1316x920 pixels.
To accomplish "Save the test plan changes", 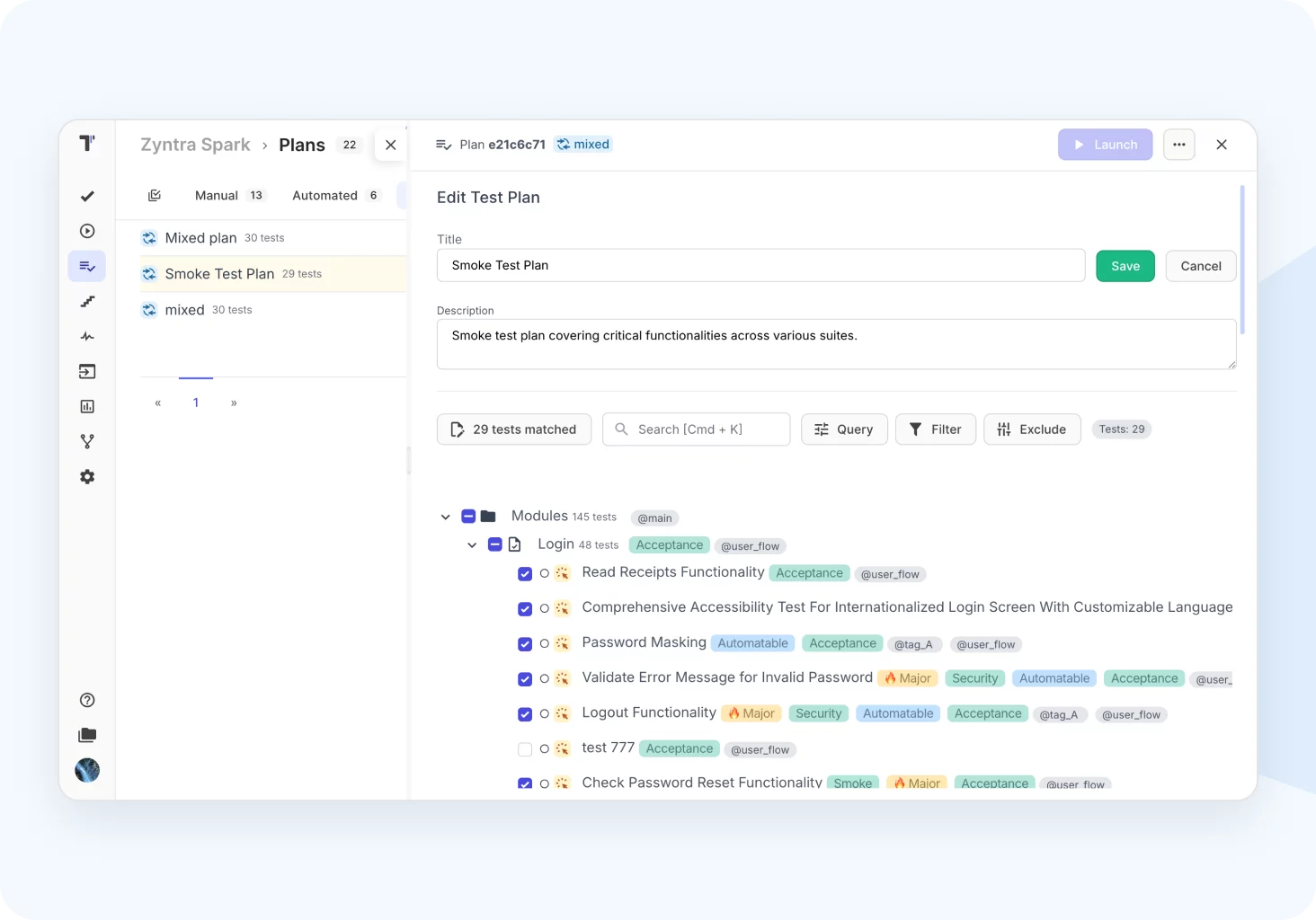I will [x=1125, y=266].
